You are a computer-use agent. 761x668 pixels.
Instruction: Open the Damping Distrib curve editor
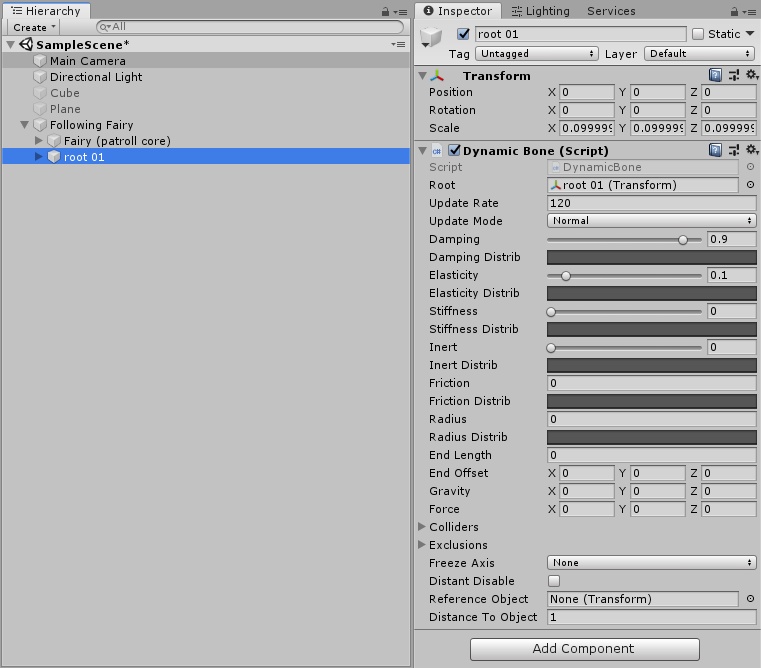652,257
